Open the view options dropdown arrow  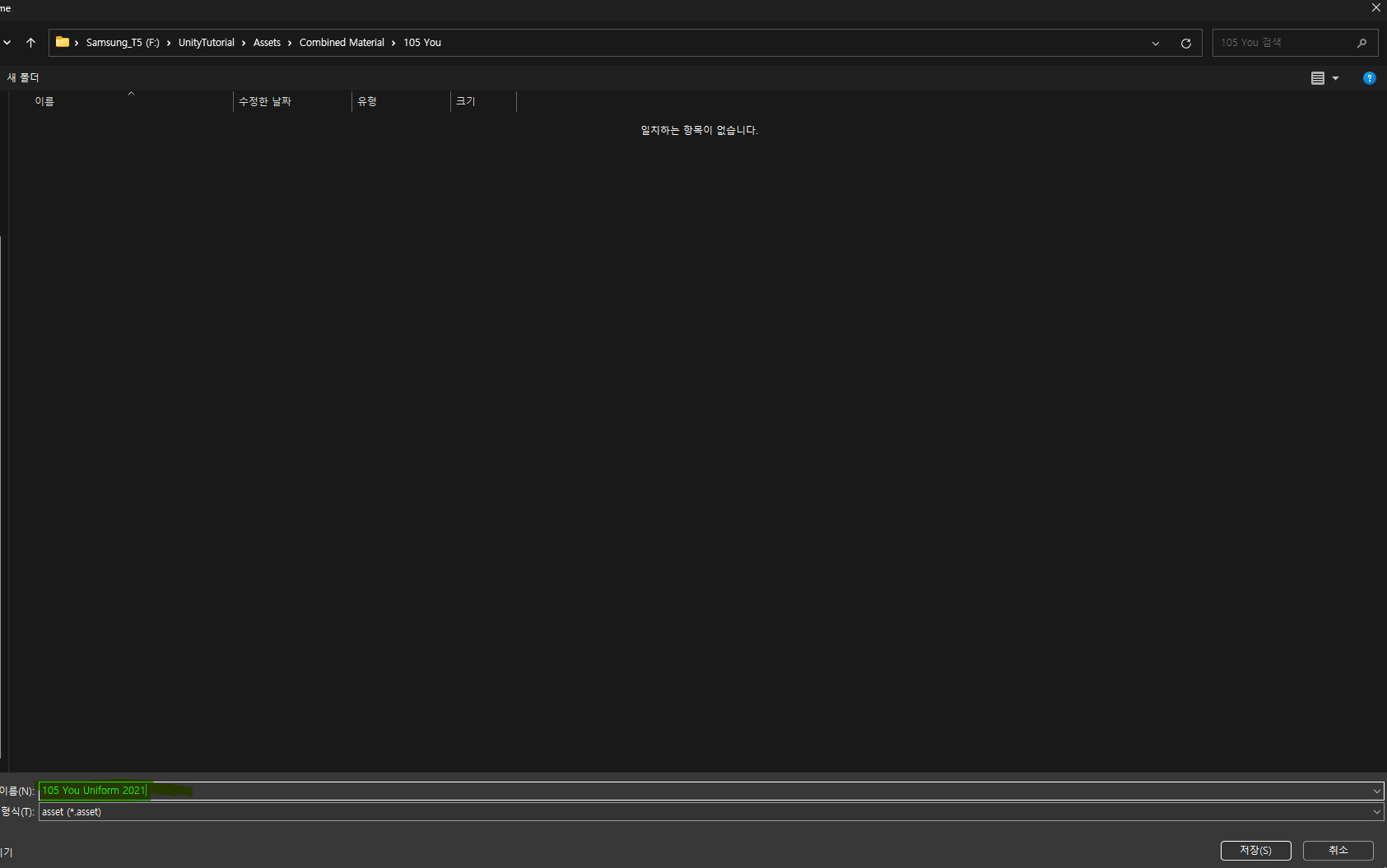click(1333, 77)
